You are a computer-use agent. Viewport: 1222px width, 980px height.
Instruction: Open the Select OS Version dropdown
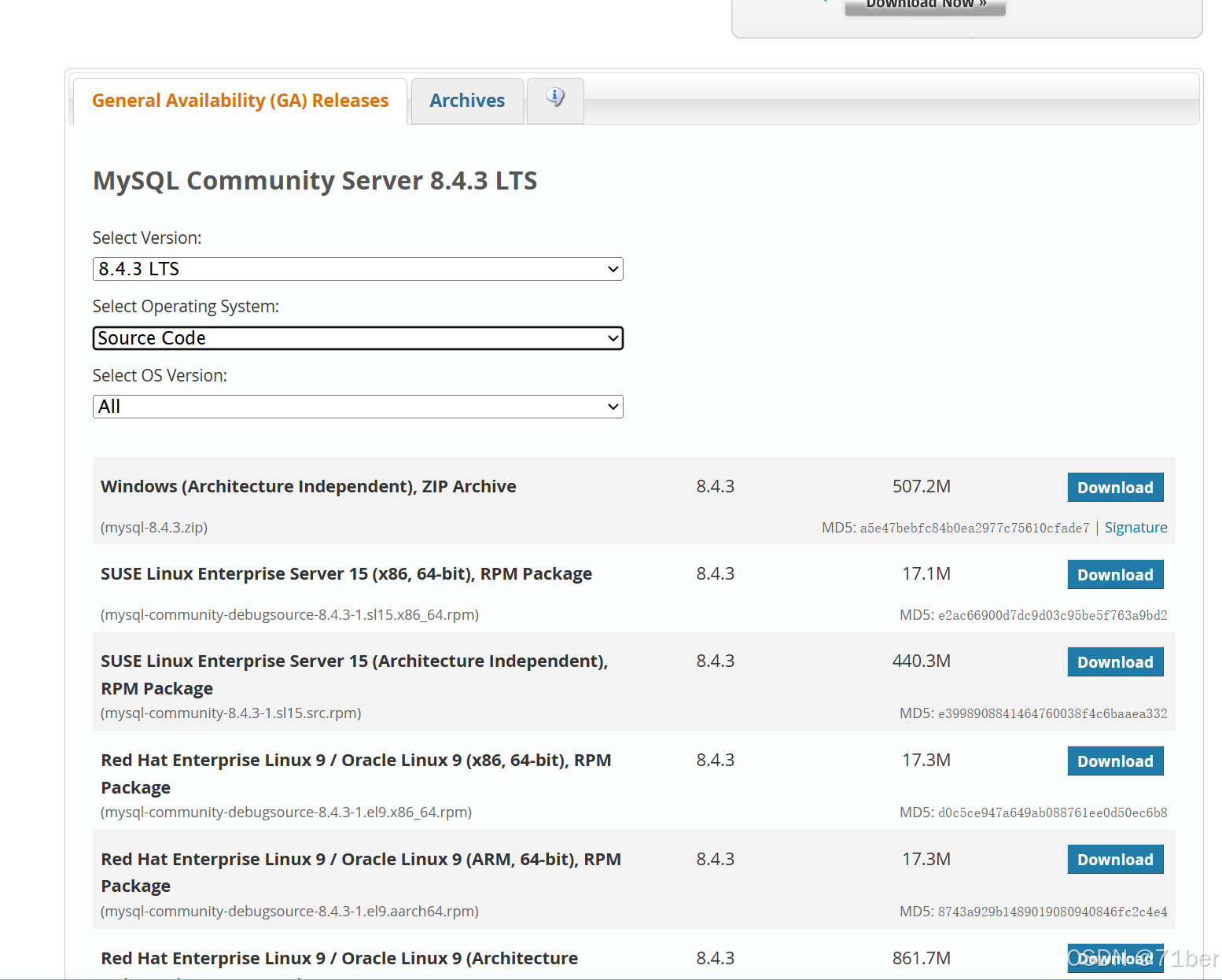pos(358,407)
